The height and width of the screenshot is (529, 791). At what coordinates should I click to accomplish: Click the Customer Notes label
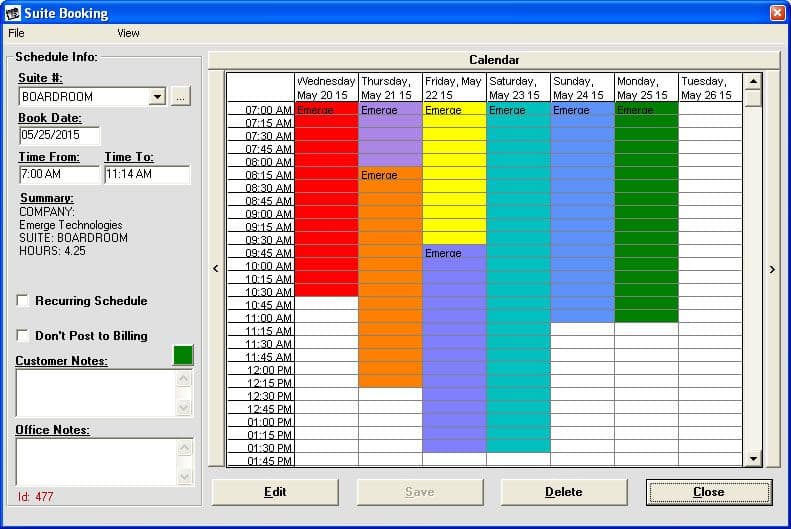coord(62,361)
